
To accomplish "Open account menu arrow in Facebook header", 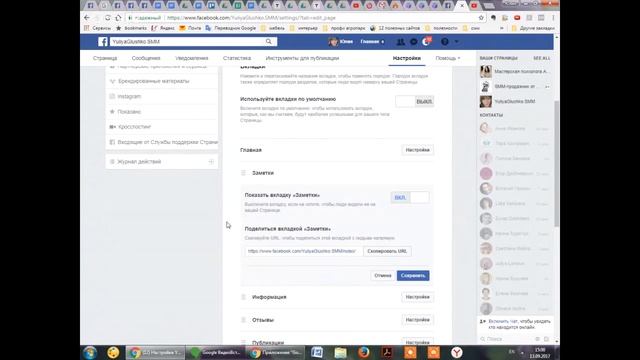I will (456, 42).
